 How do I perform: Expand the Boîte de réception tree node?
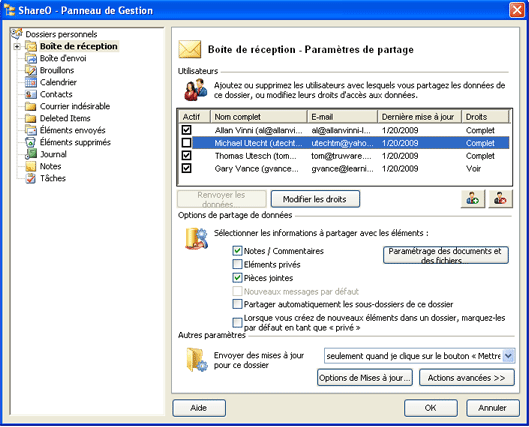point(17,47)
